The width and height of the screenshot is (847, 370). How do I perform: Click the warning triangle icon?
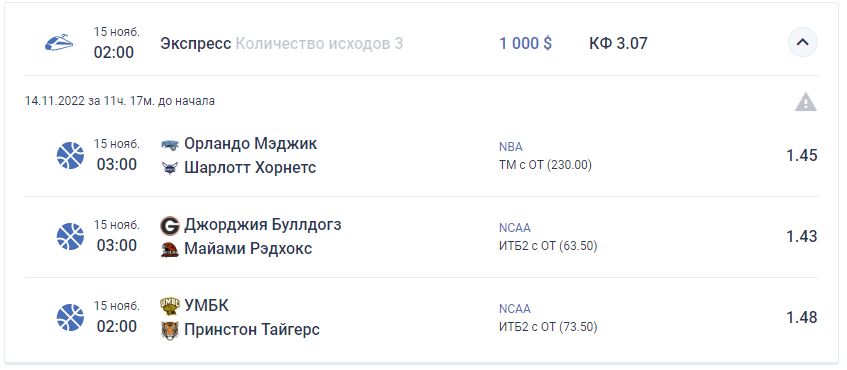pyautogui.click(x=805, y=102)
